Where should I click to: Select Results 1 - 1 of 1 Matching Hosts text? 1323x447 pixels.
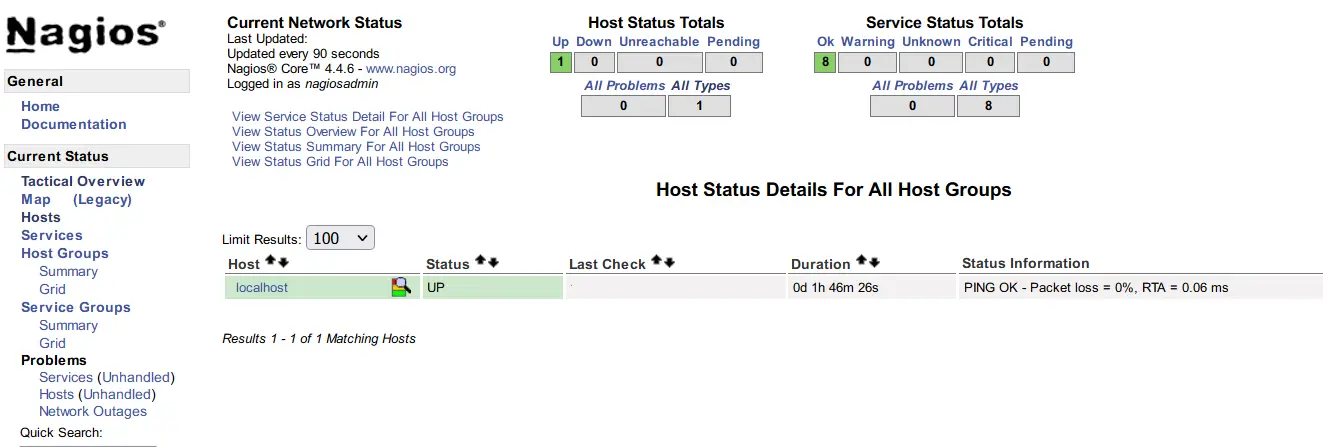[x=319, y=339]
